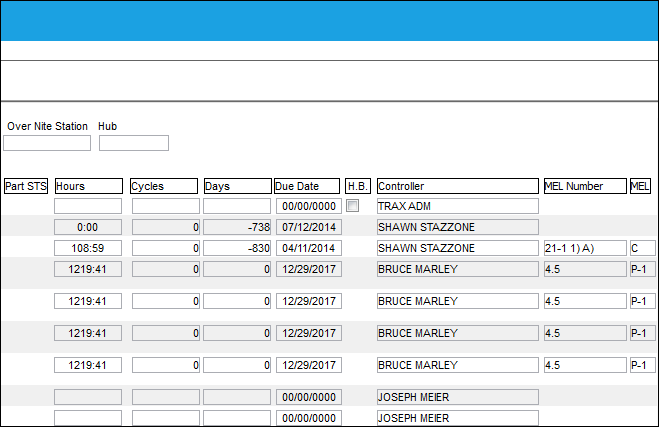Sort by the Hours column header

89,186
